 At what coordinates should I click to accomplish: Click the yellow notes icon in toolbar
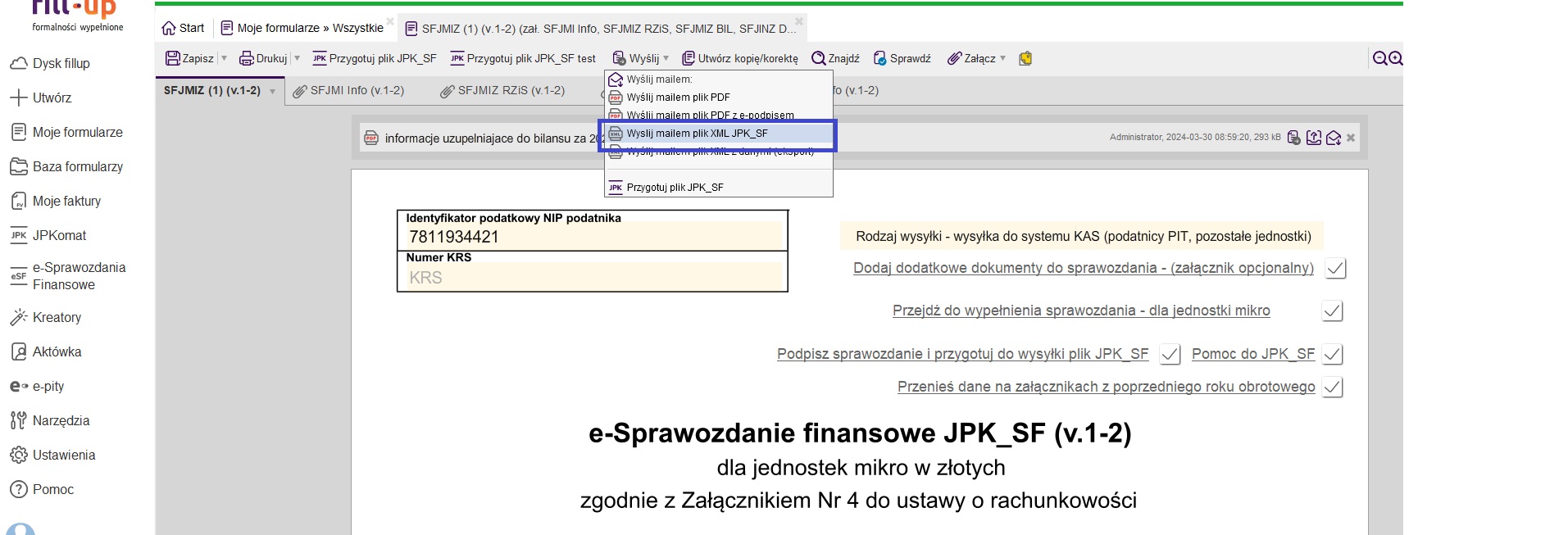(x=1025, y=58)
